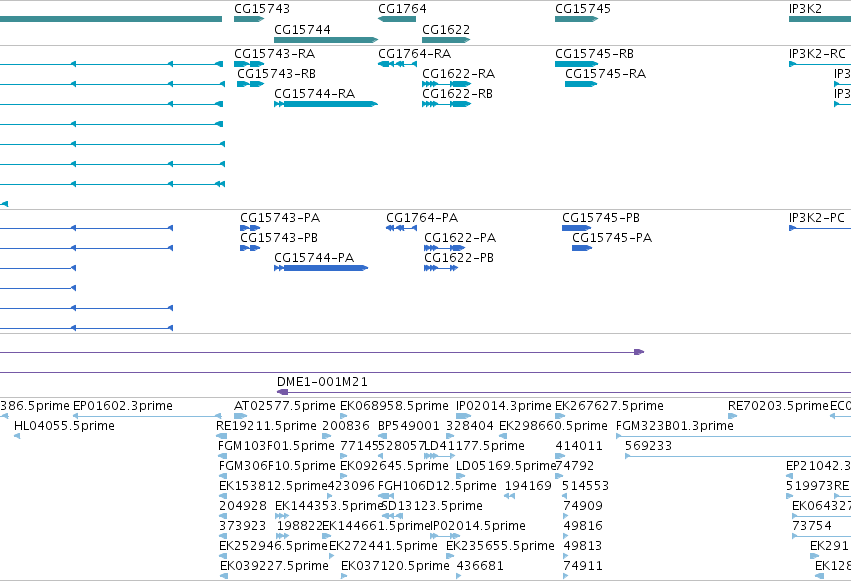Select the IP3K2-PC protein feature
Viewport: 851px width, 581px height.
tap(820, 228)
